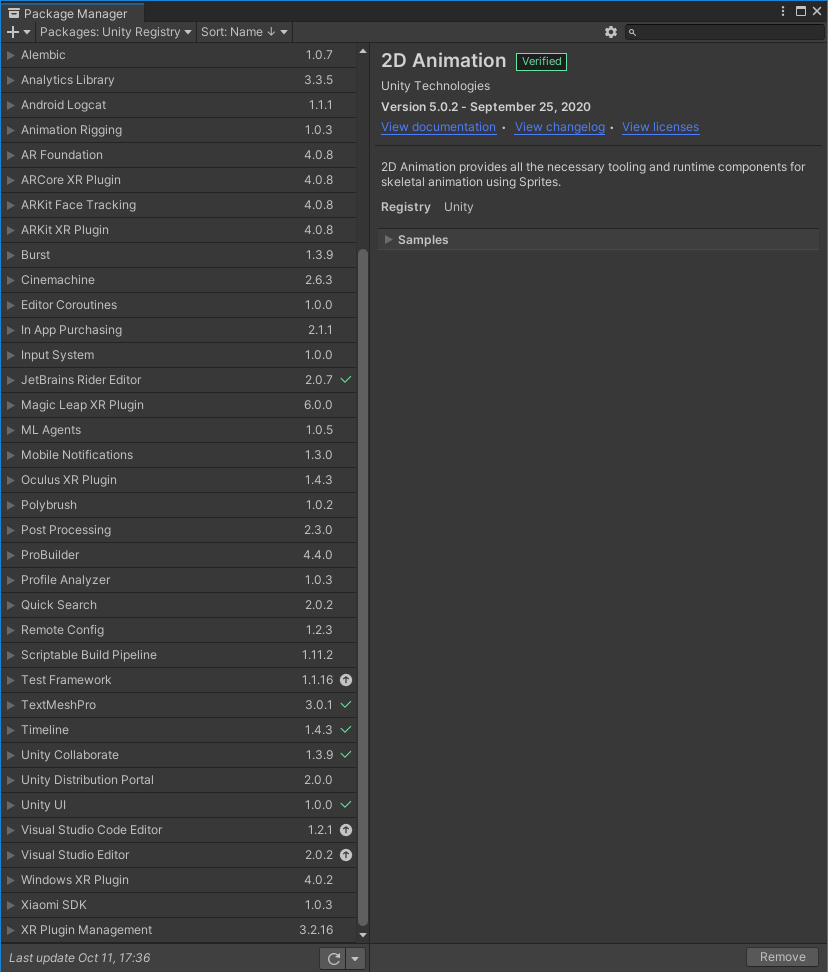Expand the Samples section

[x=389, y=240]
